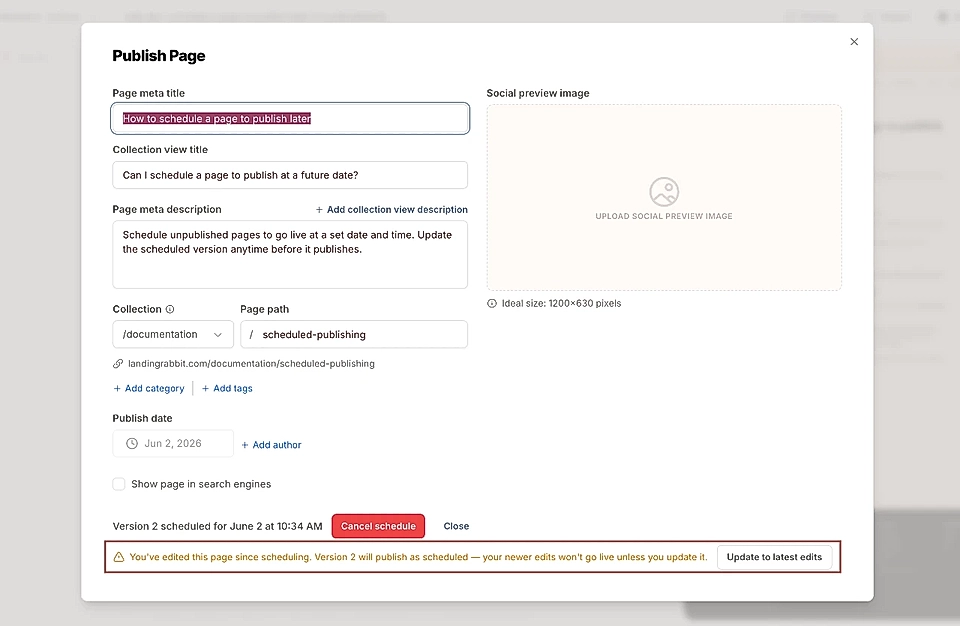960x626 pixels.
Task: Click the Social preview image label
Action: point(538,93)
